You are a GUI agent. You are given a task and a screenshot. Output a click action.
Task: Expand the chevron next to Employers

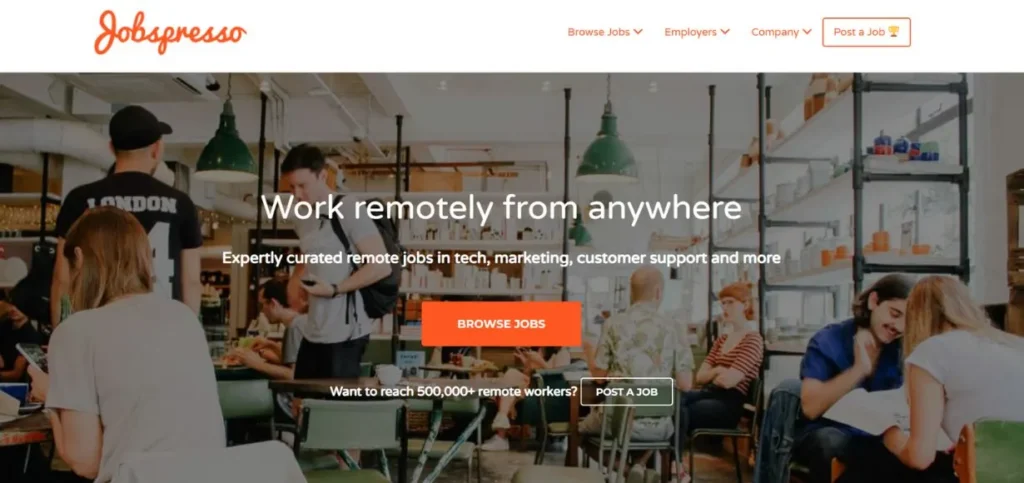pos(725,32)
